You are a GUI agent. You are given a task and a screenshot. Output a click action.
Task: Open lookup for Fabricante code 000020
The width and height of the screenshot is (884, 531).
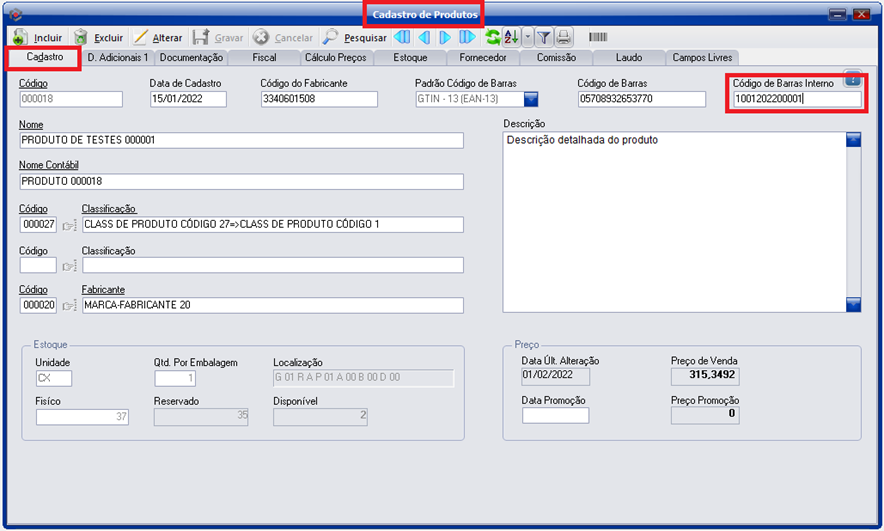(69, 305)
